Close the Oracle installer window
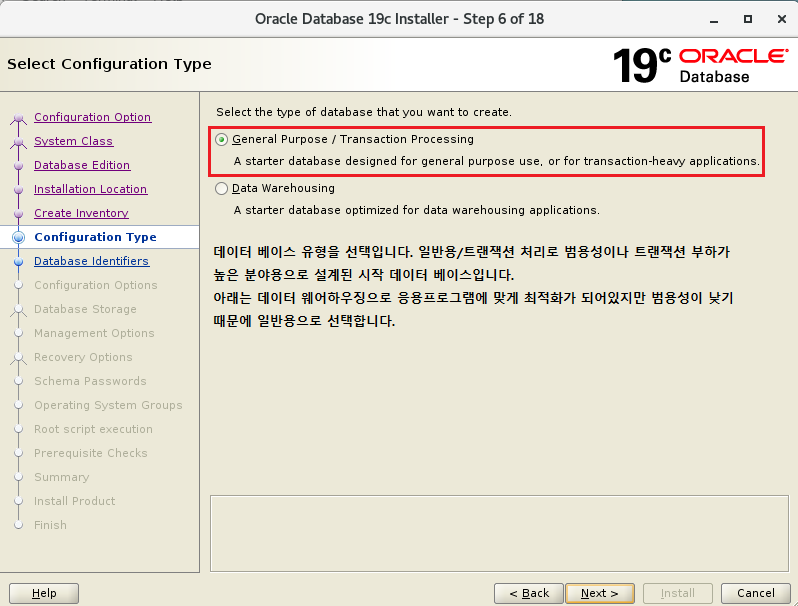This screenshot has height=606, width=798. click(782, 19)
